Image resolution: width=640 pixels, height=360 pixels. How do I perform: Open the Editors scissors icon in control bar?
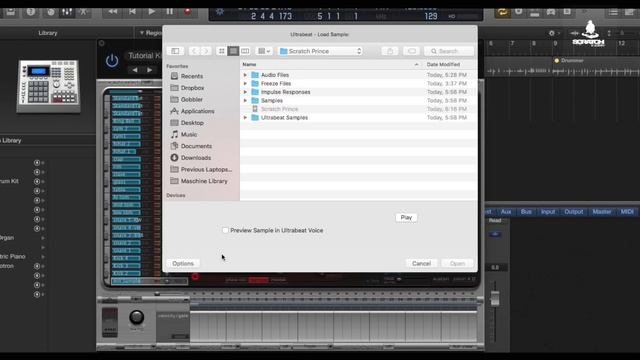click(83, 12)
